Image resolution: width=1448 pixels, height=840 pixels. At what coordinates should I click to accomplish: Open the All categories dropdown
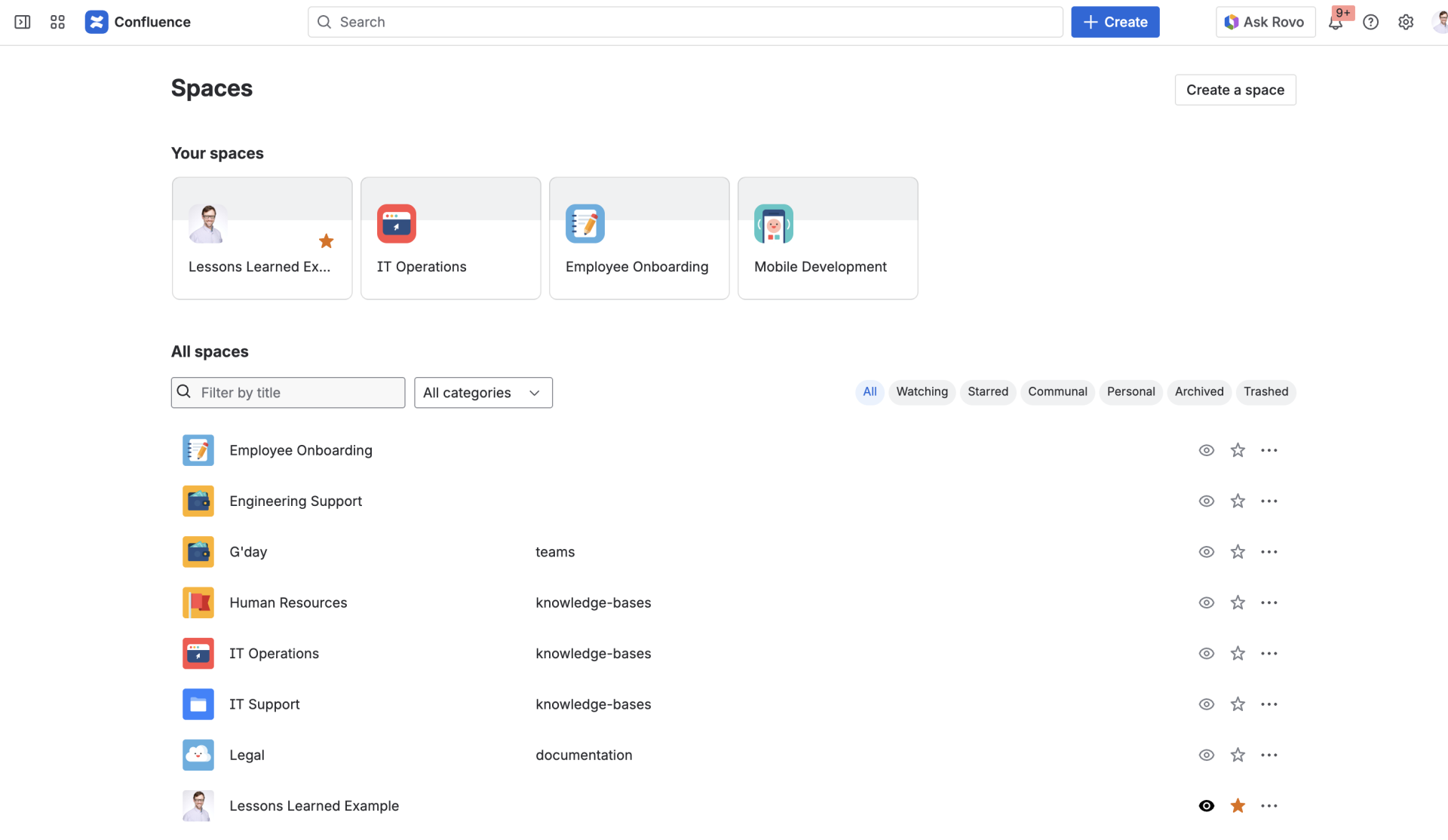coord(483,392)
